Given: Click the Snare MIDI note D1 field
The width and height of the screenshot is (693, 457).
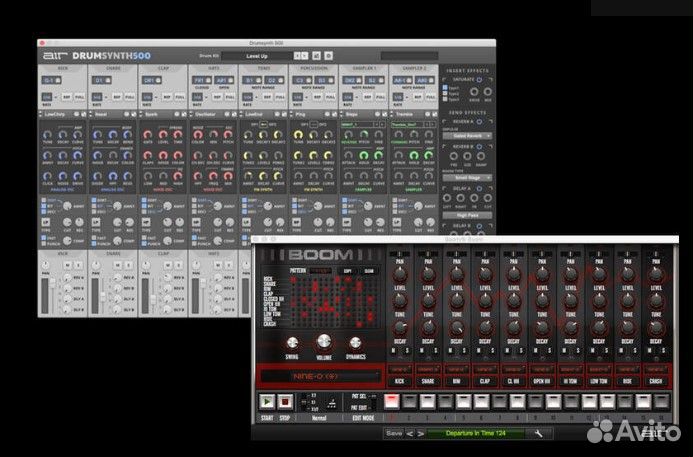Looking at the screenshot, I should [101, 80].
